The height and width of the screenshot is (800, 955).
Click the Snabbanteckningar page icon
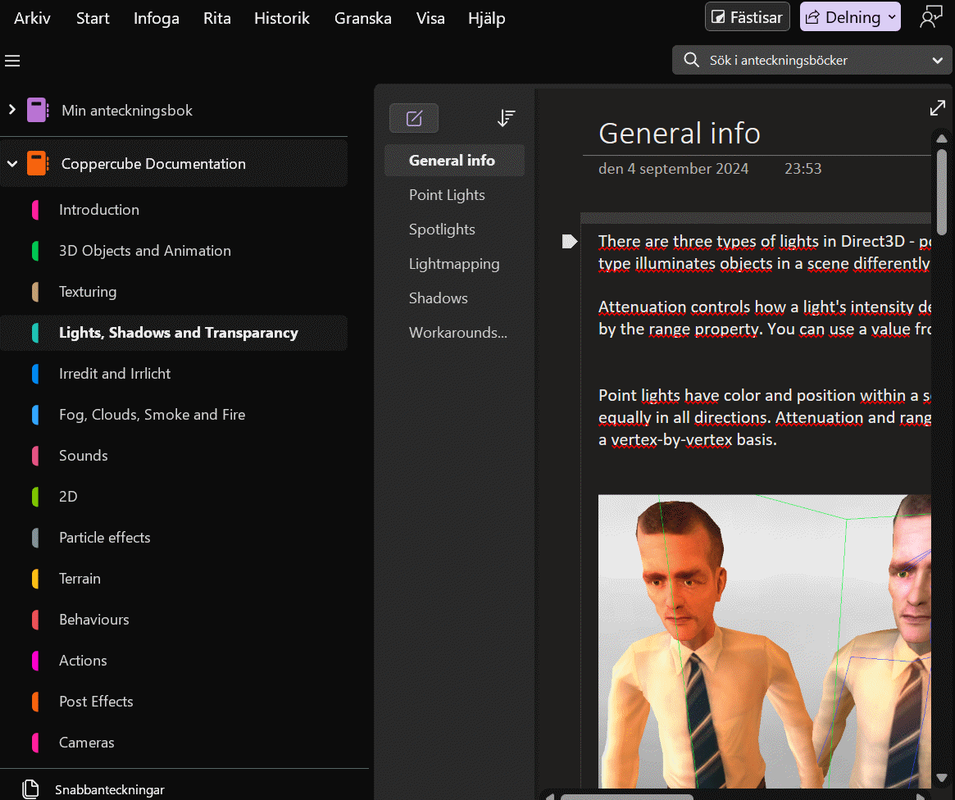coord(30,789)
